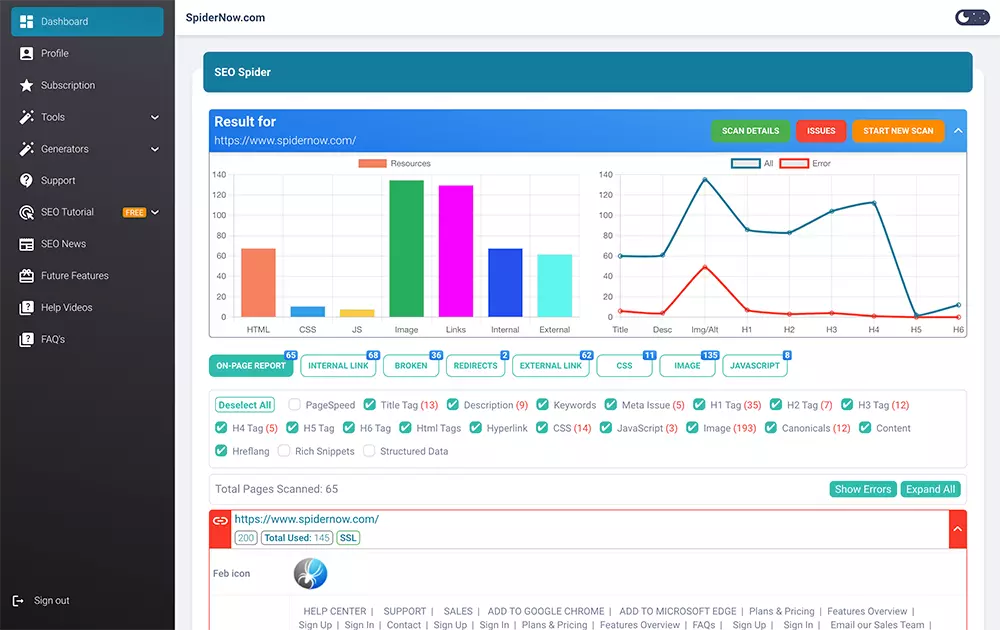Click the SpiderNow.com header title

[225, 18]
